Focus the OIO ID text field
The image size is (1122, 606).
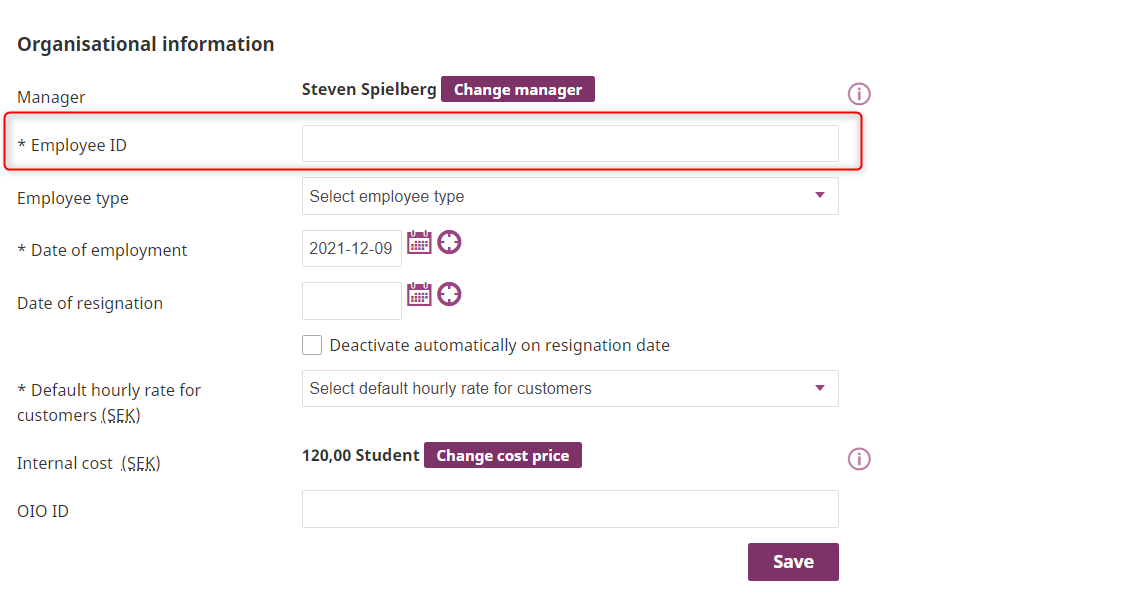pyautogui.click(x=570, y=509)
